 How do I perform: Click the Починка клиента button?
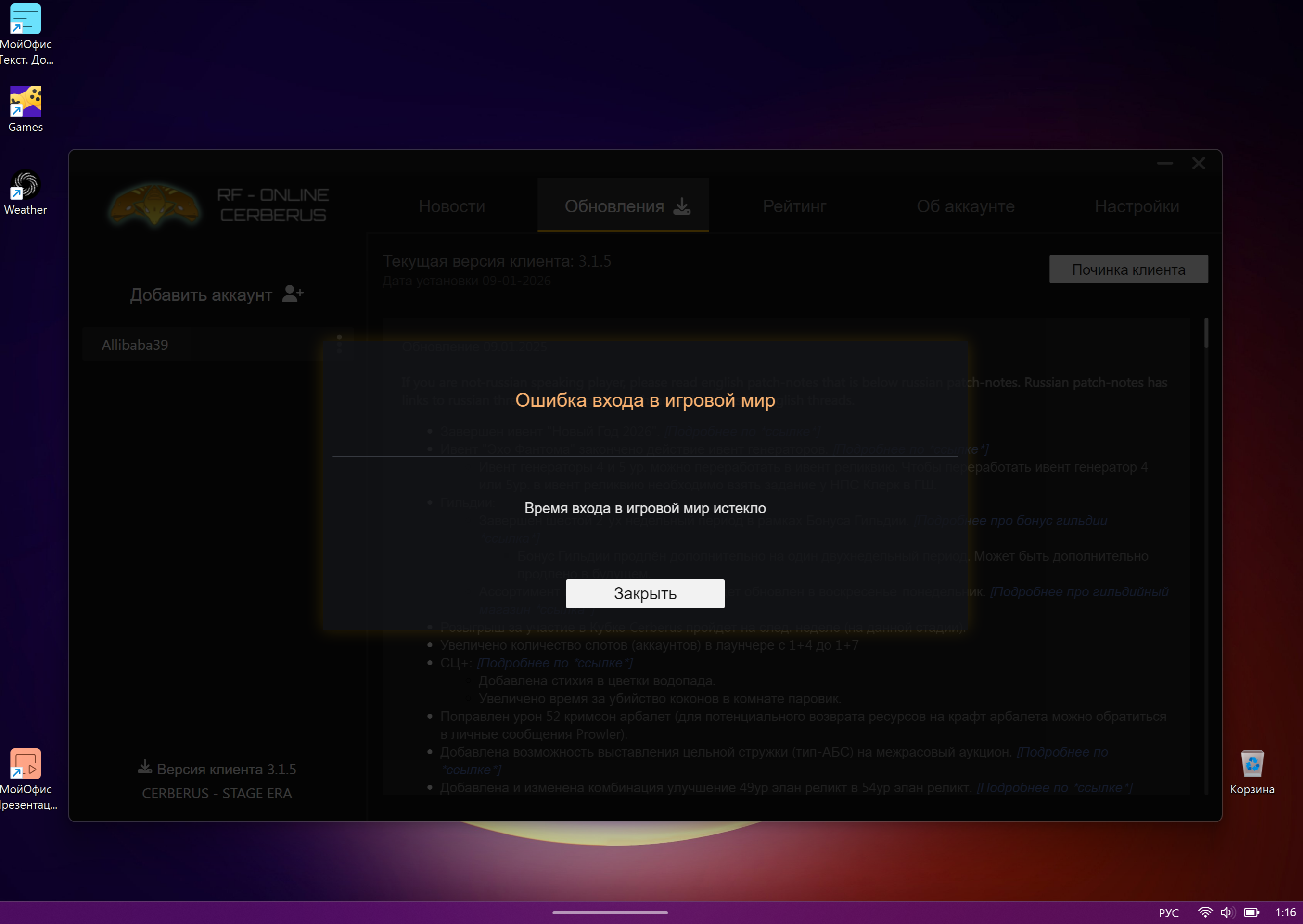[x=1128, y=269]
